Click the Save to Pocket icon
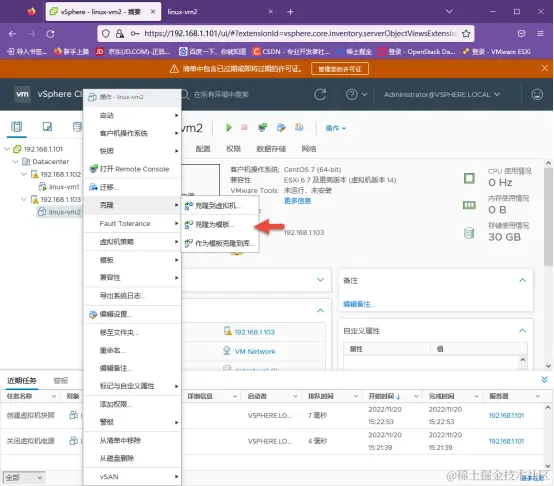Screen dimensions: 554x486 coord(521,34)
